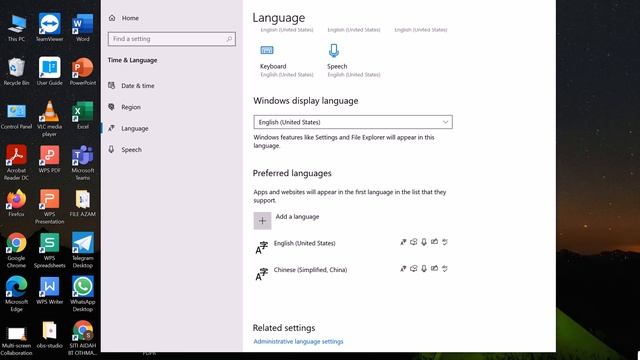640x360 pixels.
Task: Expand Windows display language dropdown
Action: click(x=353, y=122)
